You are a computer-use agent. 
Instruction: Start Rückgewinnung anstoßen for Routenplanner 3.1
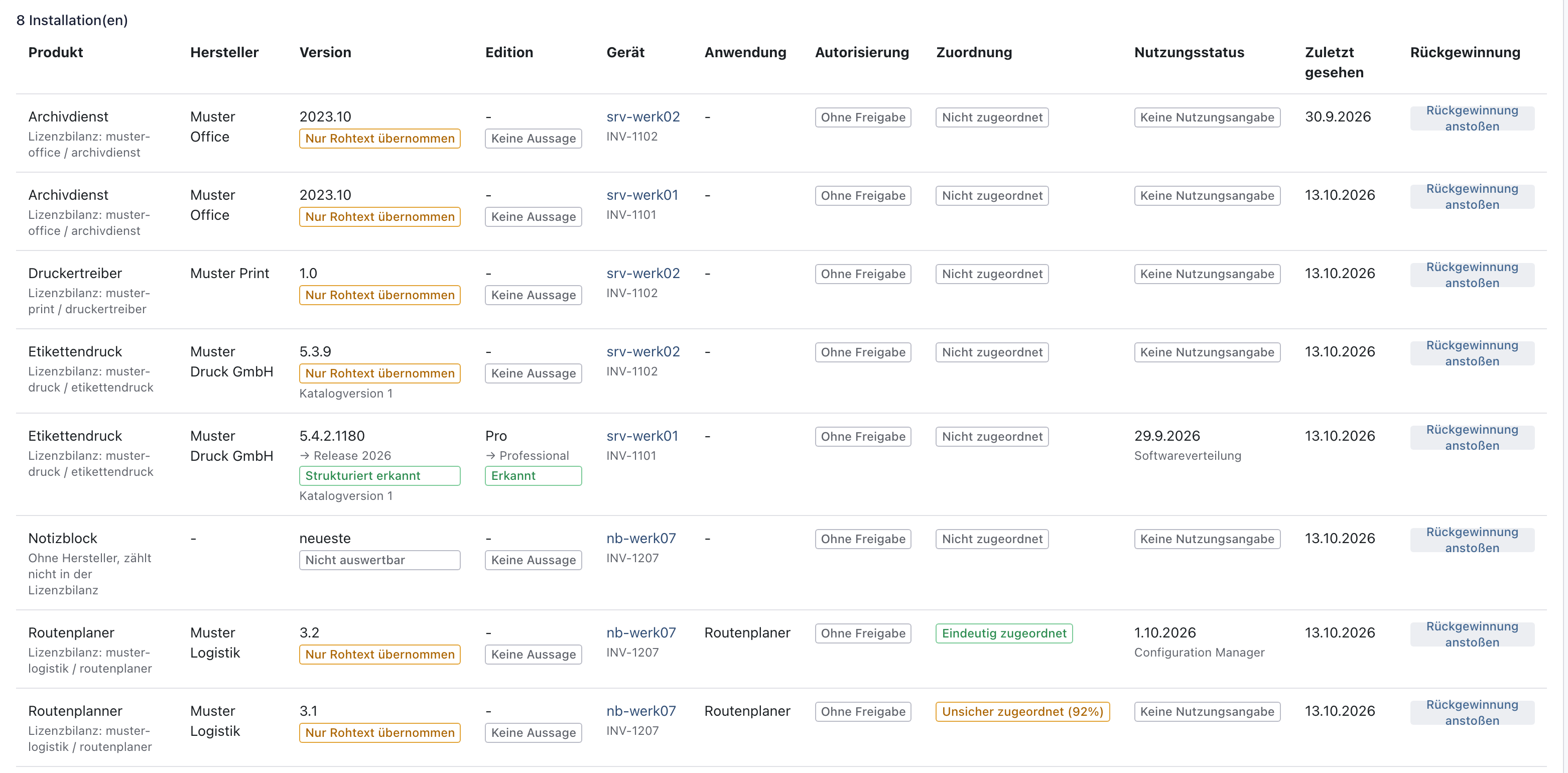coord(1472,713)
